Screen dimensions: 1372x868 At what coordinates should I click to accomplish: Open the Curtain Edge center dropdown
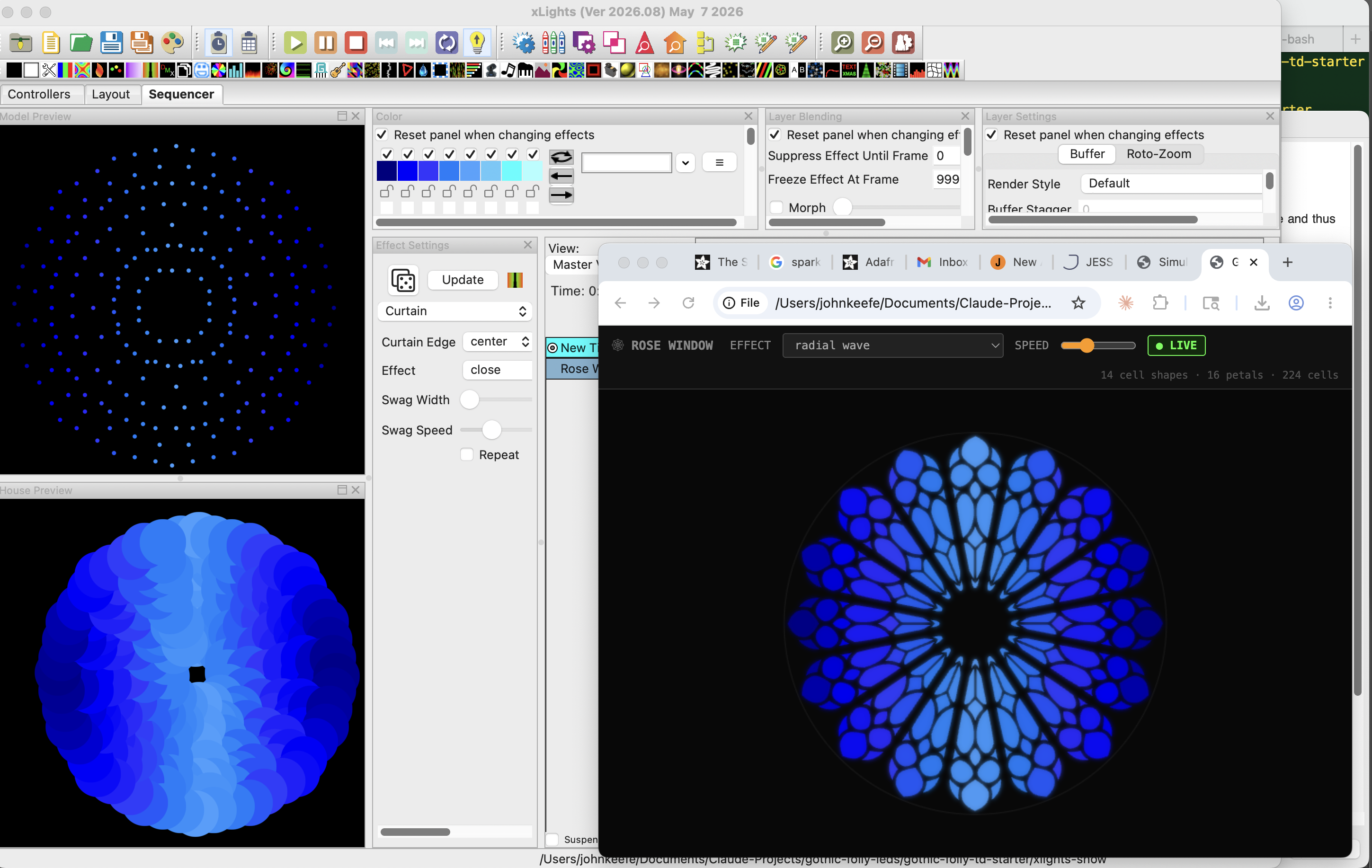498,342
